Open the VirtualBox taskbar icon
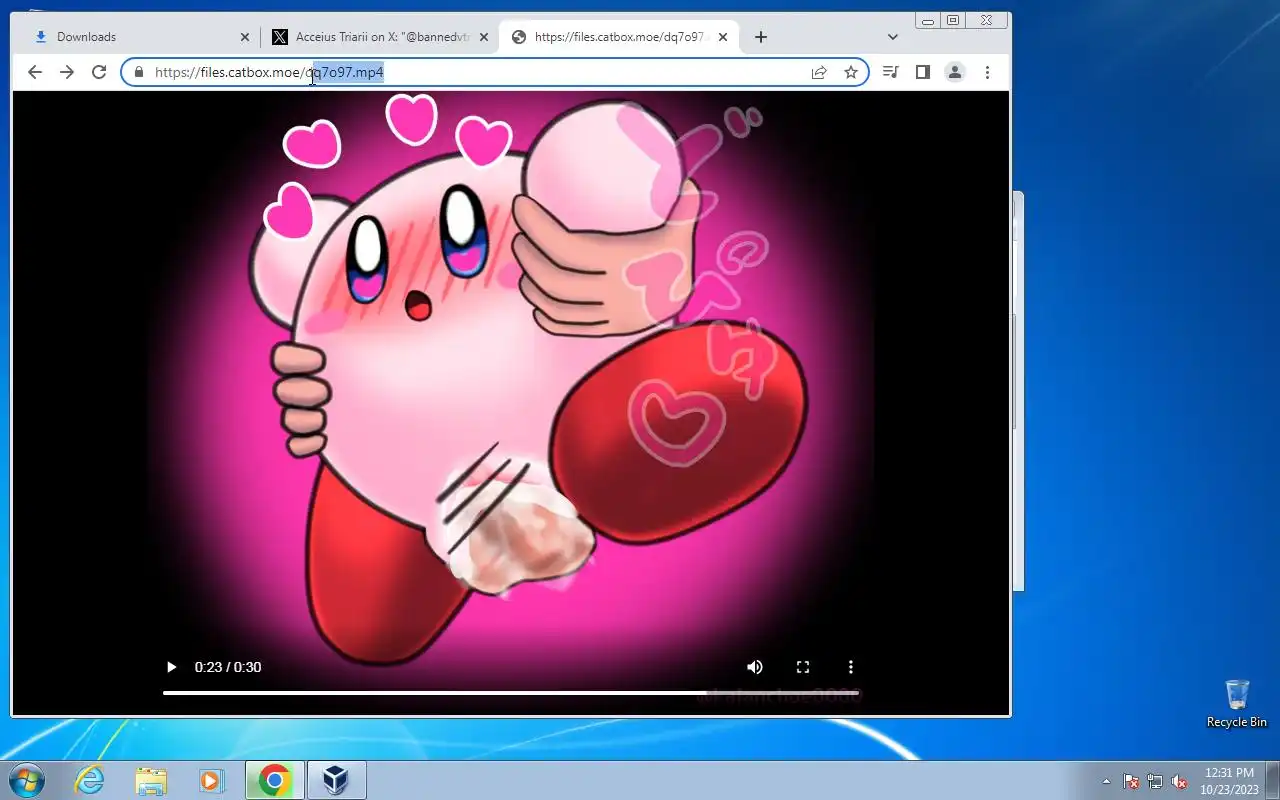 click(336, 780)
